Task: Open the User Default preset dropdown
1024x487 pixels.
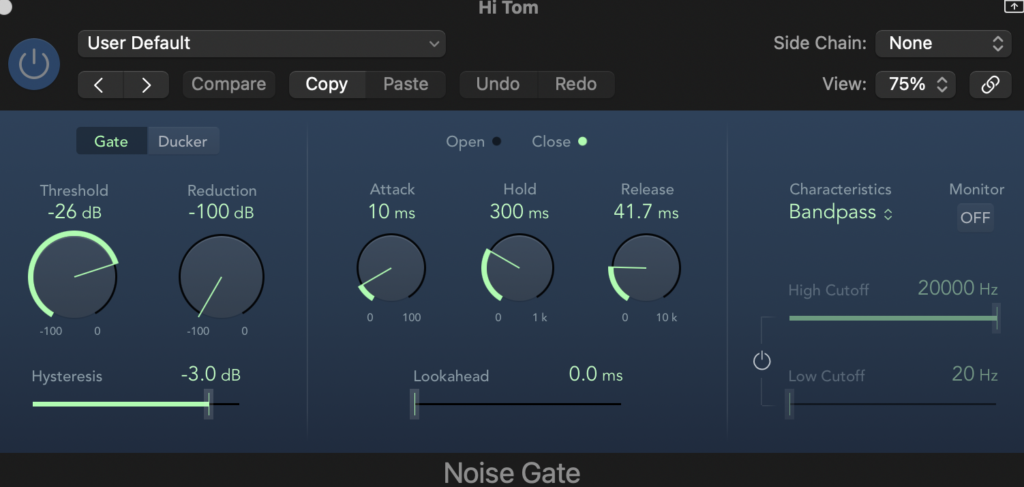Action: (262, 43)
